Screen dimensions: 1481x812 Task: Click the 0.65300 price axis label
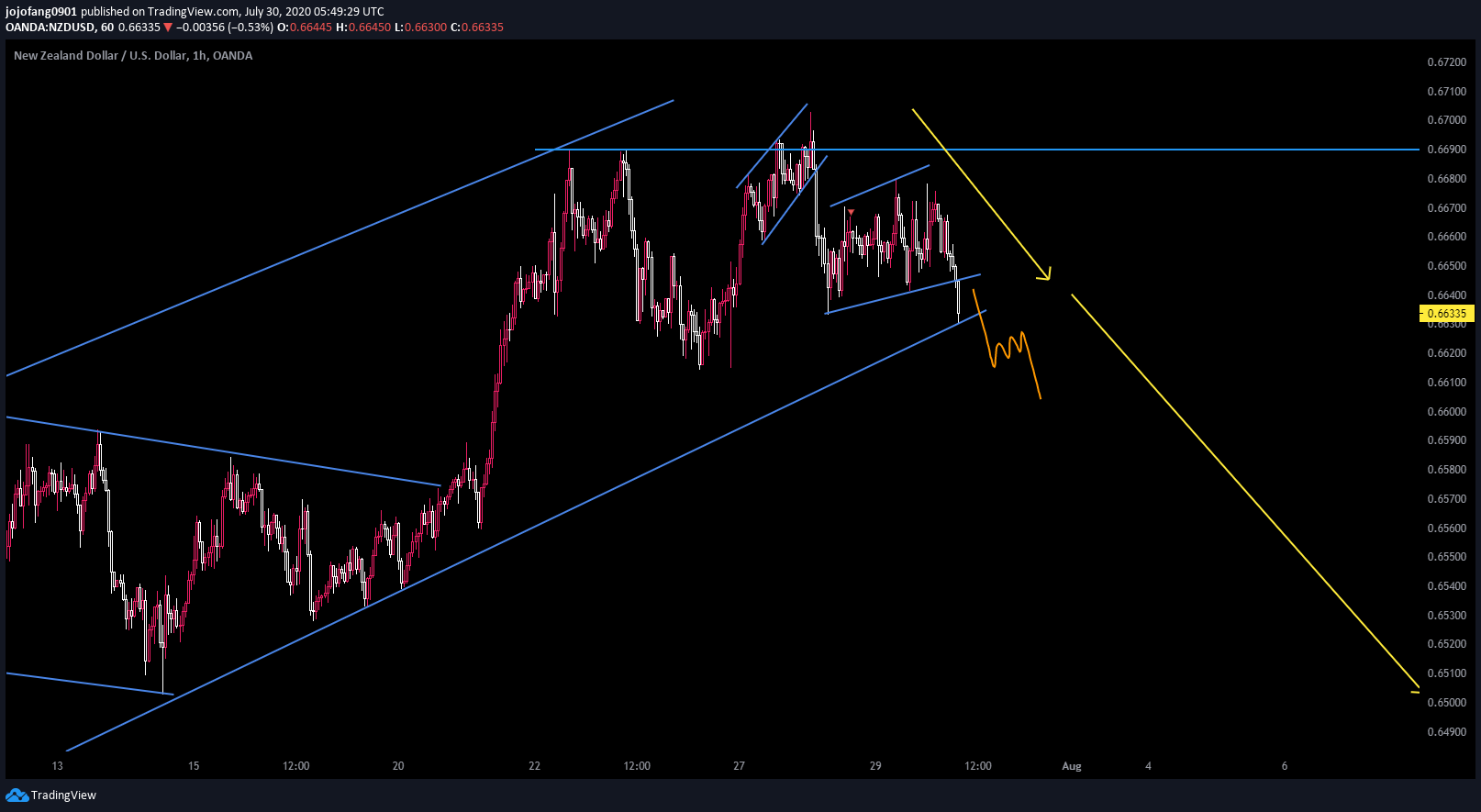tap(1446, 616)
